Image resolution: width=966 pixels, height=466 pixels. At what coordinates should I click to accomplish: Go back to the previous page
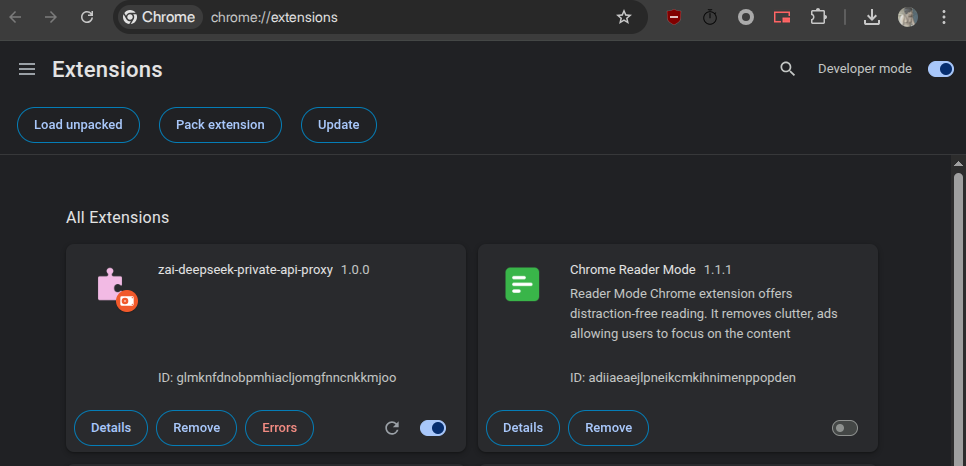[15, 17]
